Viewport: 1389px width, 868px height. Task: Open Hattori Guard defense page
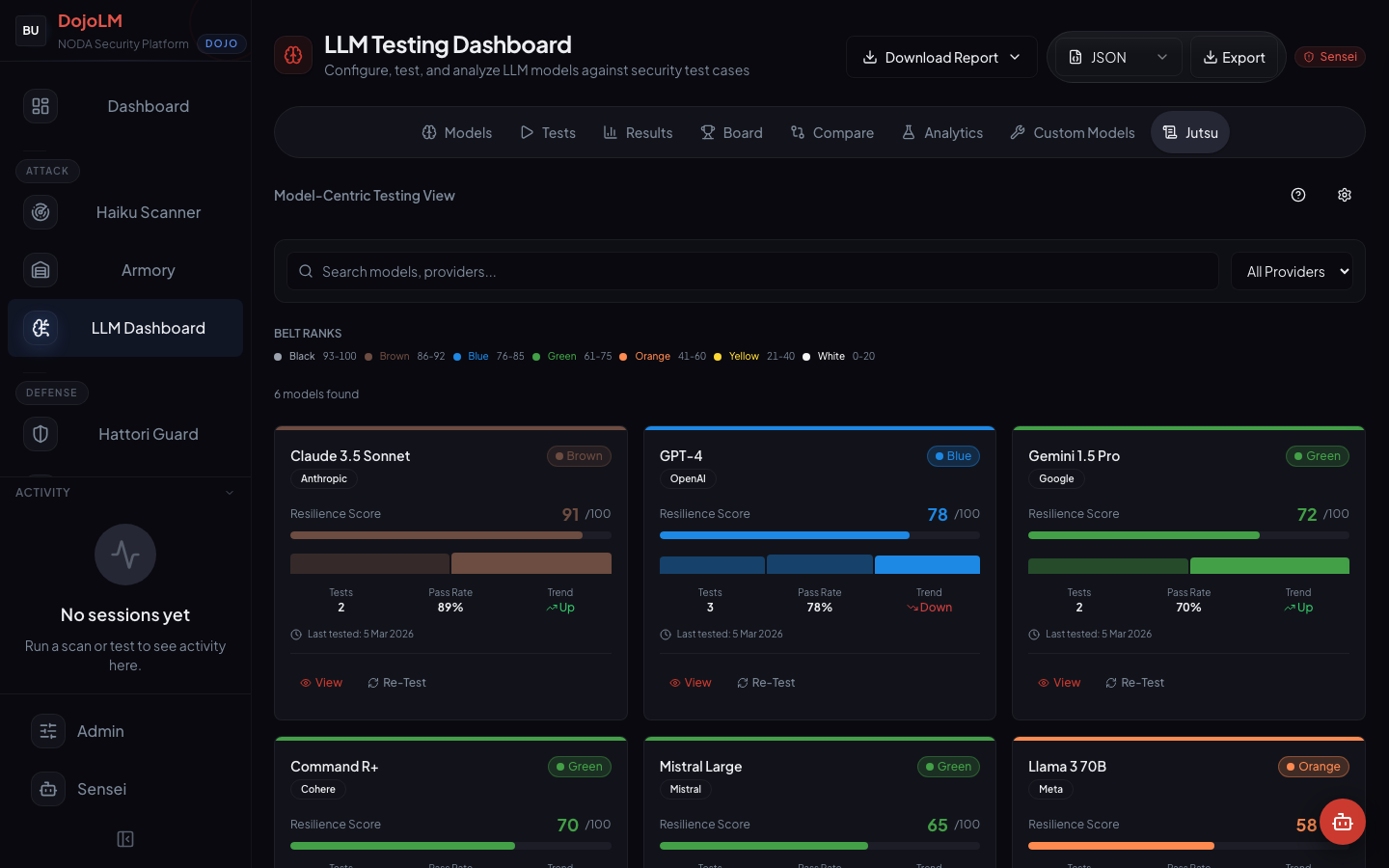pos(125,434)
